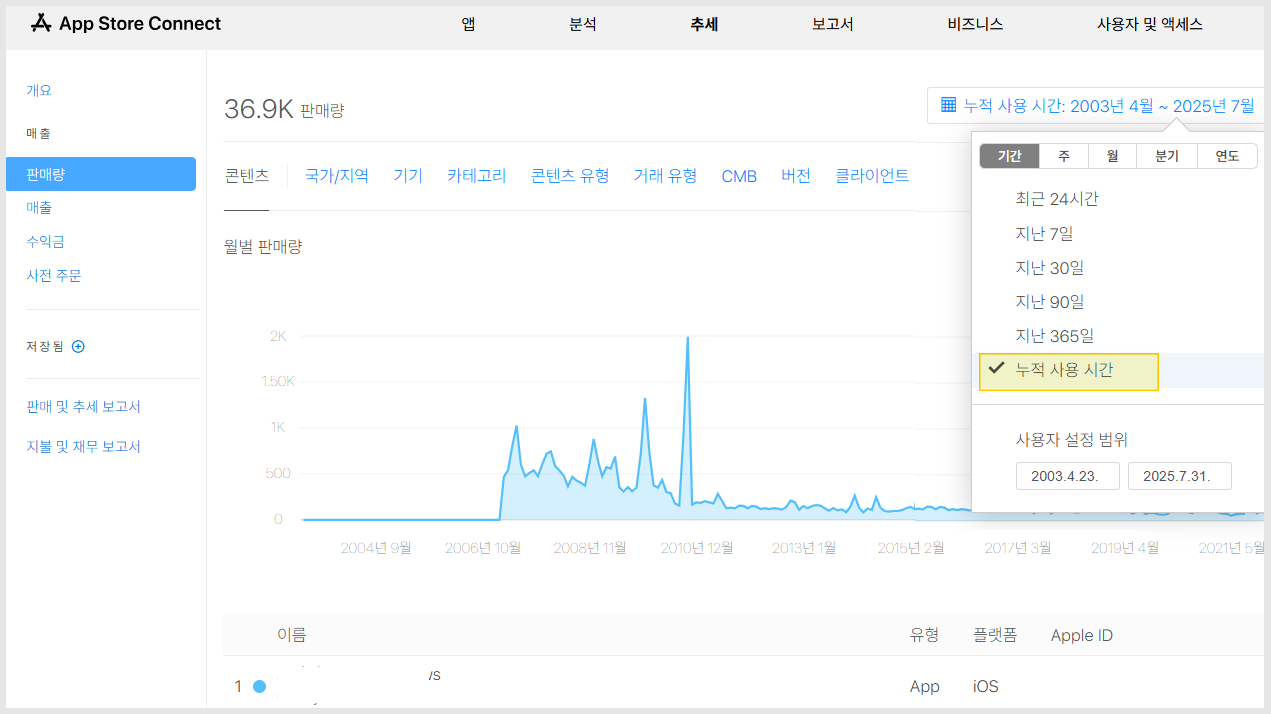Click the calendar icon in date range selector
Image resolution: width=1271 pixels, height=714 pixels.
click(949, 105)
